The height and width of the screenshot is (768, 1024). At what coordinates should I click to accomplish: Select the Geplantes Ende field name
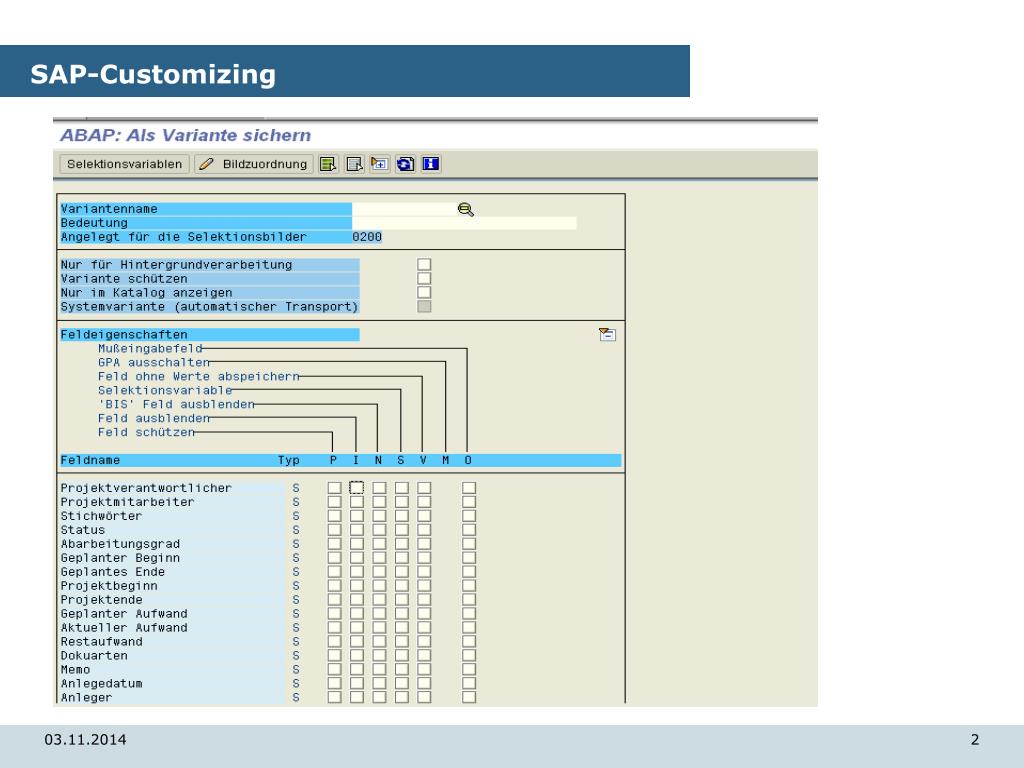[x=112, y=572]
